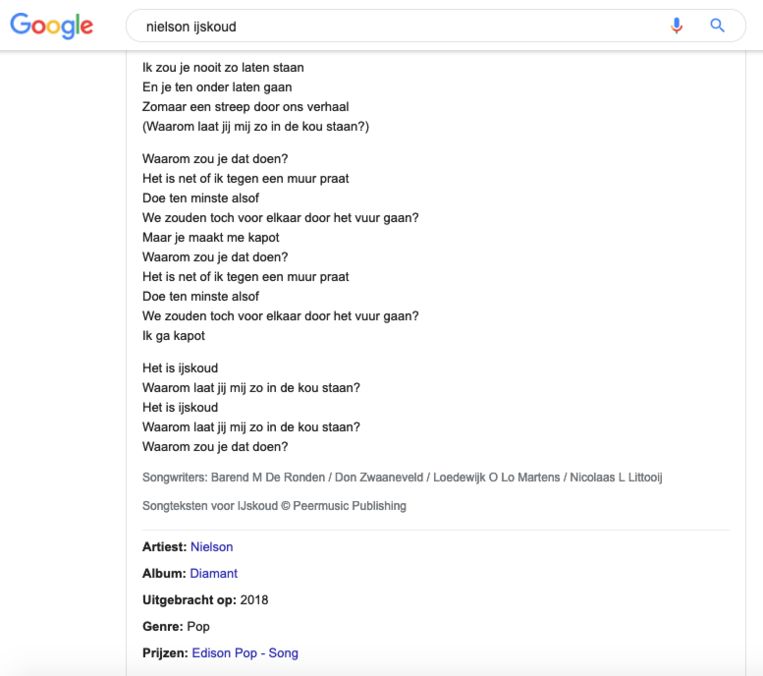Viewport: 763px width, 676px height.
Task: Click the Peermusic Publishing copyright line
Action: [274, 506]
